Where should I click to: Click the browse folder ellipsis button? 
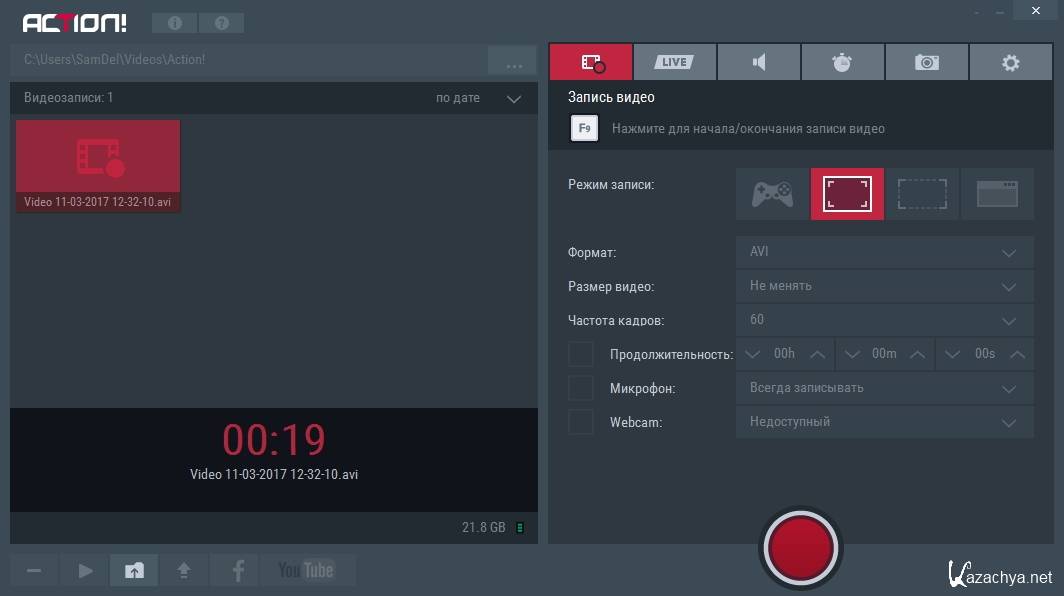pos(514,62)
